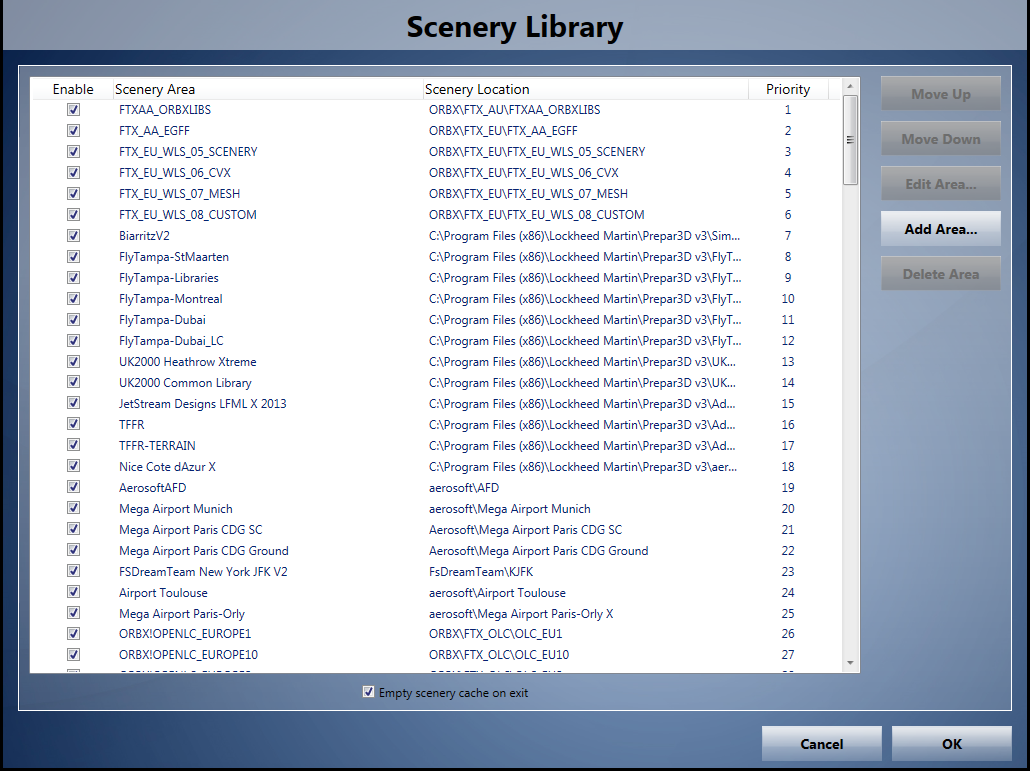This screenshot has height=771, width=1030.
Task: Select the ORBX!OPENLC_EUROPE1 scenery area
Action: pos(185,634)
